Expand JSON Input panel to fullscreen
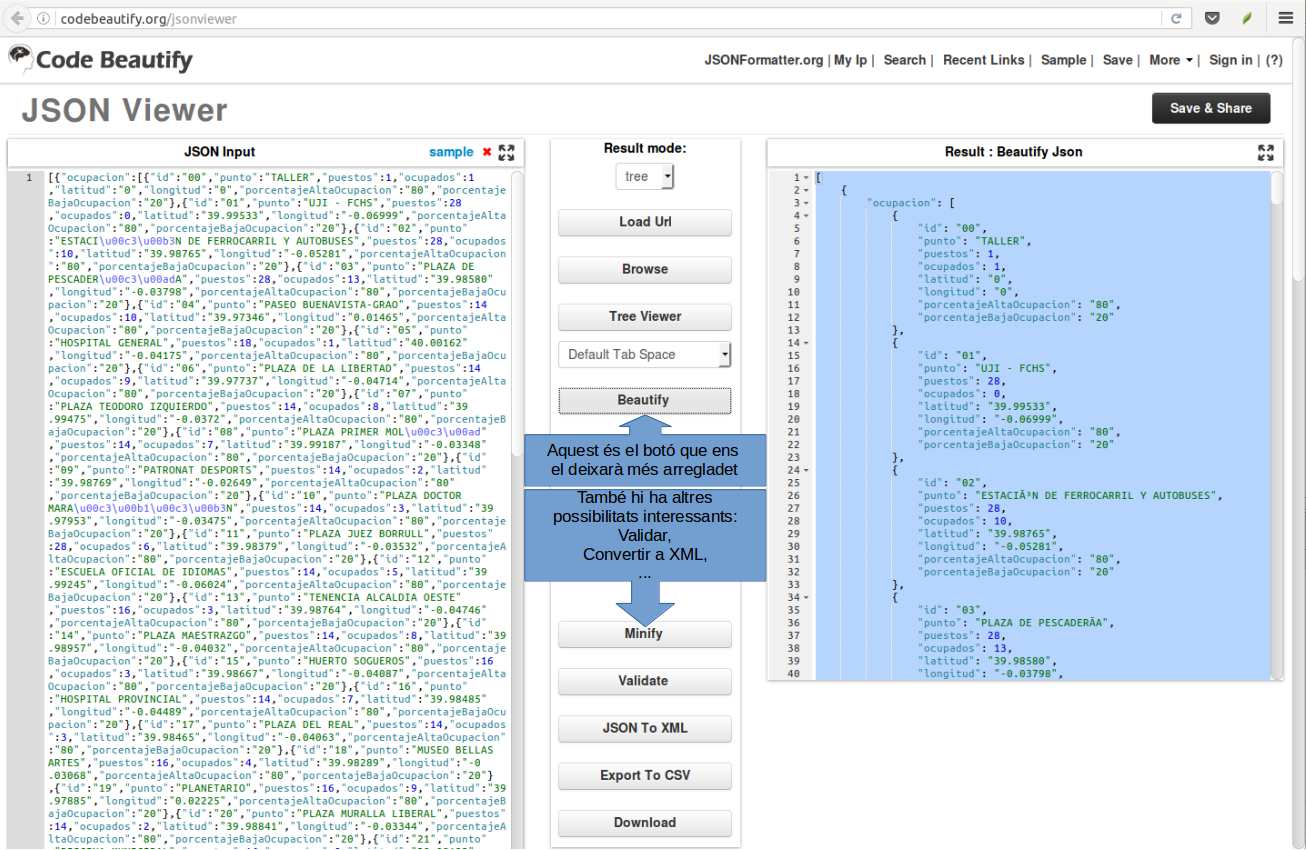 pos(506,152)
